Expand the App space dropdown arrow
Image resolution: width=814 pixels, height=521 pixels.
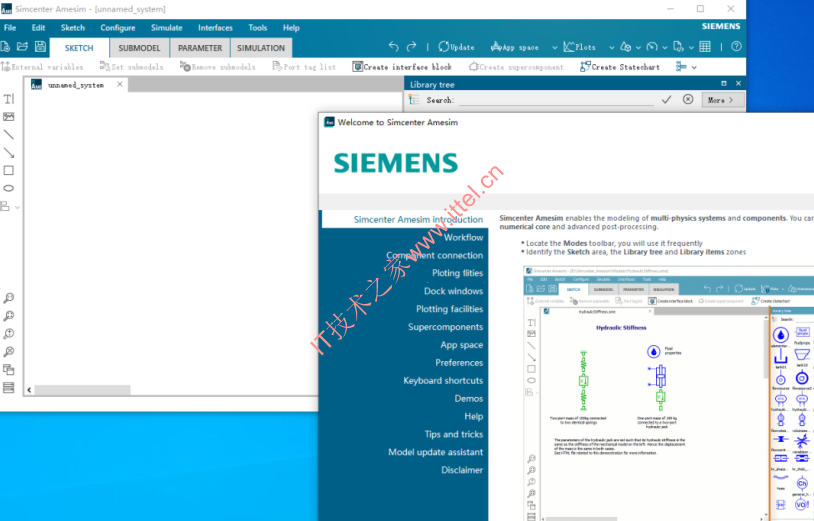[x=554, y=48]
